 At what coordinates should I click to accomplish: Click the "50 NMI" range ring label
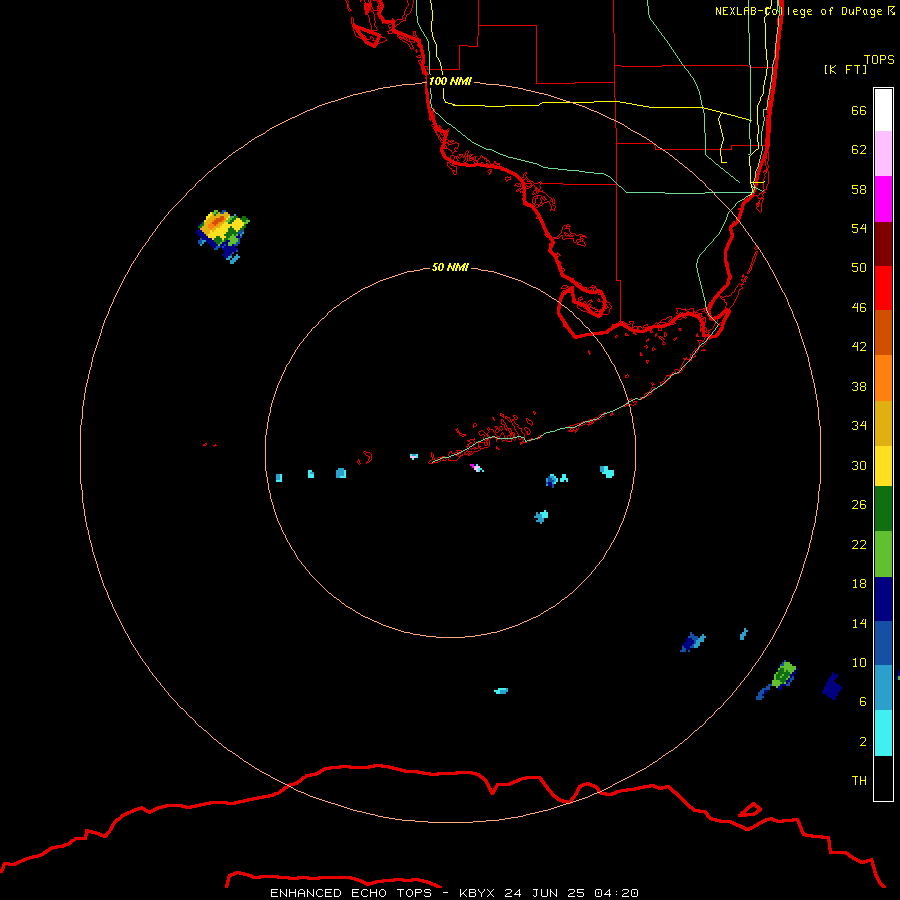tap(450, 267)
